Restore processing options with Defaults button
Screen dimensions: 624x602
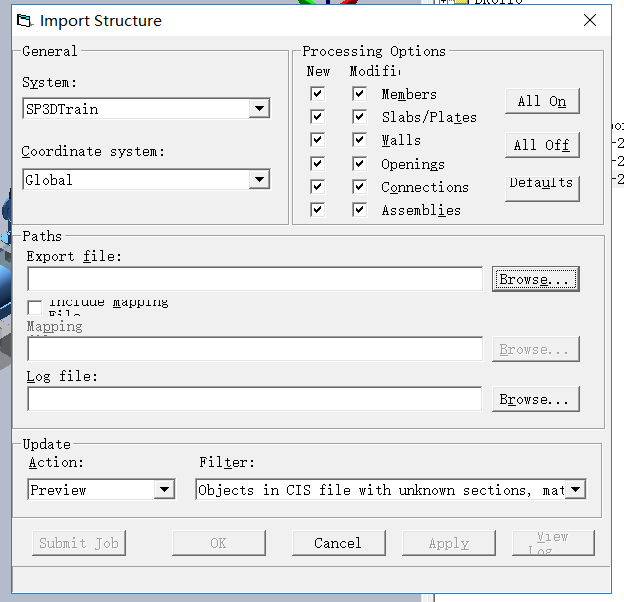tap(542, 189)
